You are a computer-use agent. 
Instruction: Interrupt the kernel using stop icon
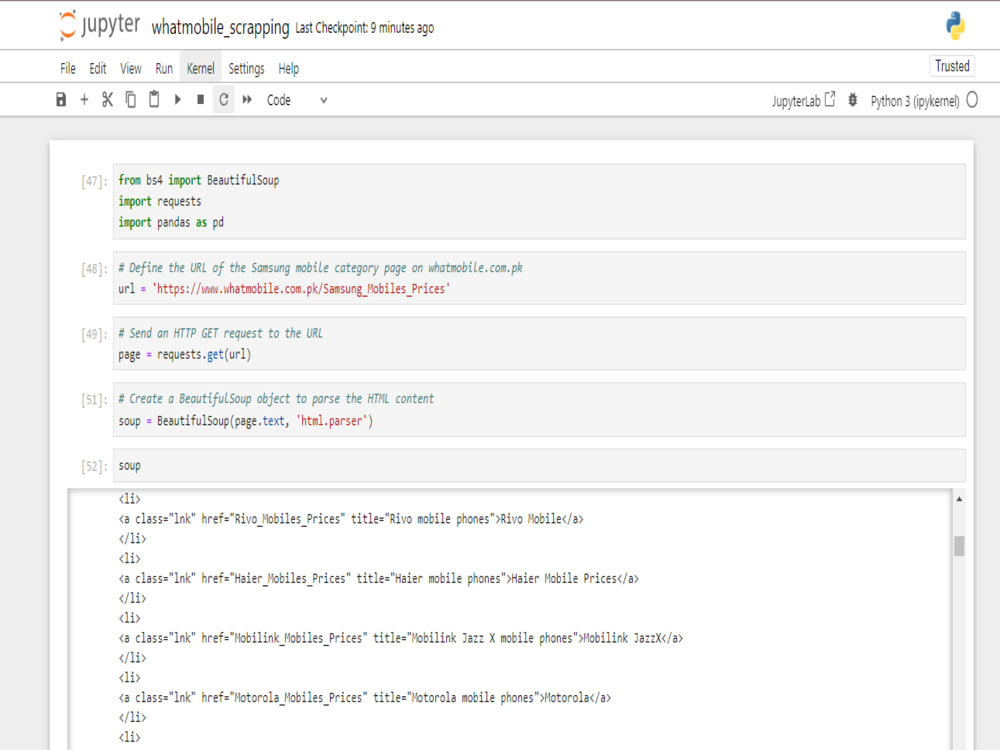point(200,99)
